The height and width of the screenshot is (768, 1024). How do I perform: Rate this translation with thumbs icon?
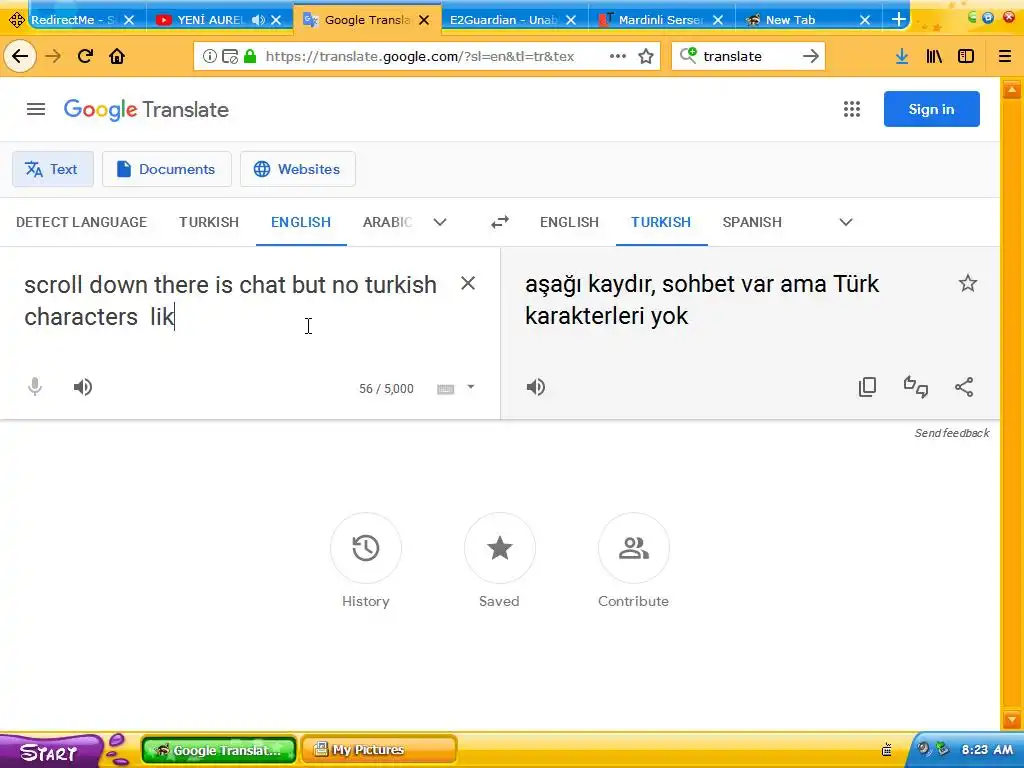pos(916,387)
